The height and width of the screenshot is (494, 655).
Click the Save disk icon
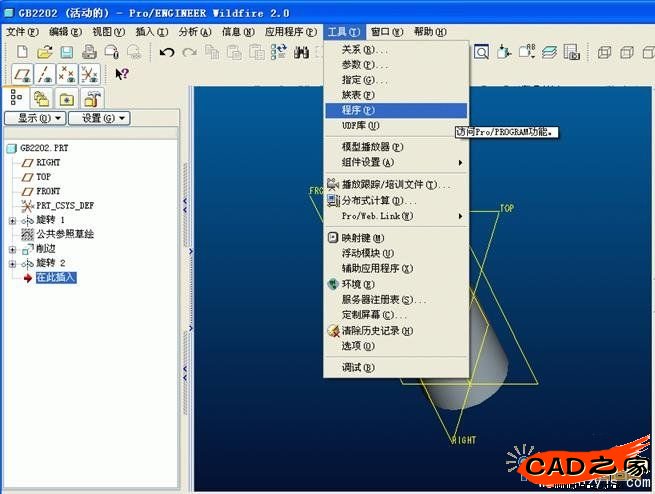66,52
